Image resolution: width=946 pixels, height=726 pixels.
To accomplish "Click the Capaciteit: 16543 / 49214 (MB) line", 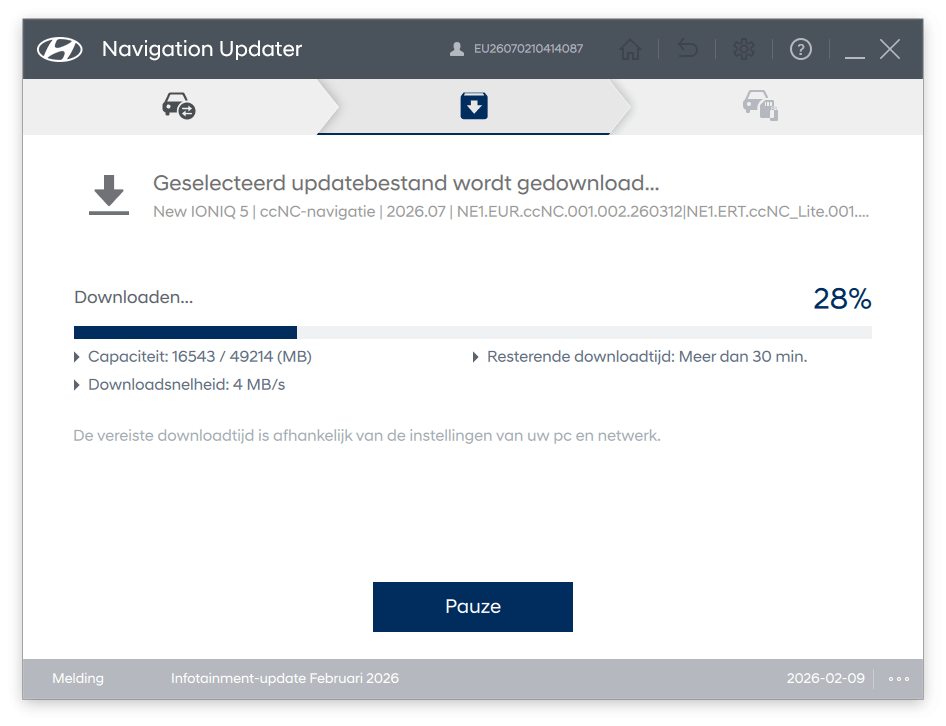I will click(x=200, y=357).
